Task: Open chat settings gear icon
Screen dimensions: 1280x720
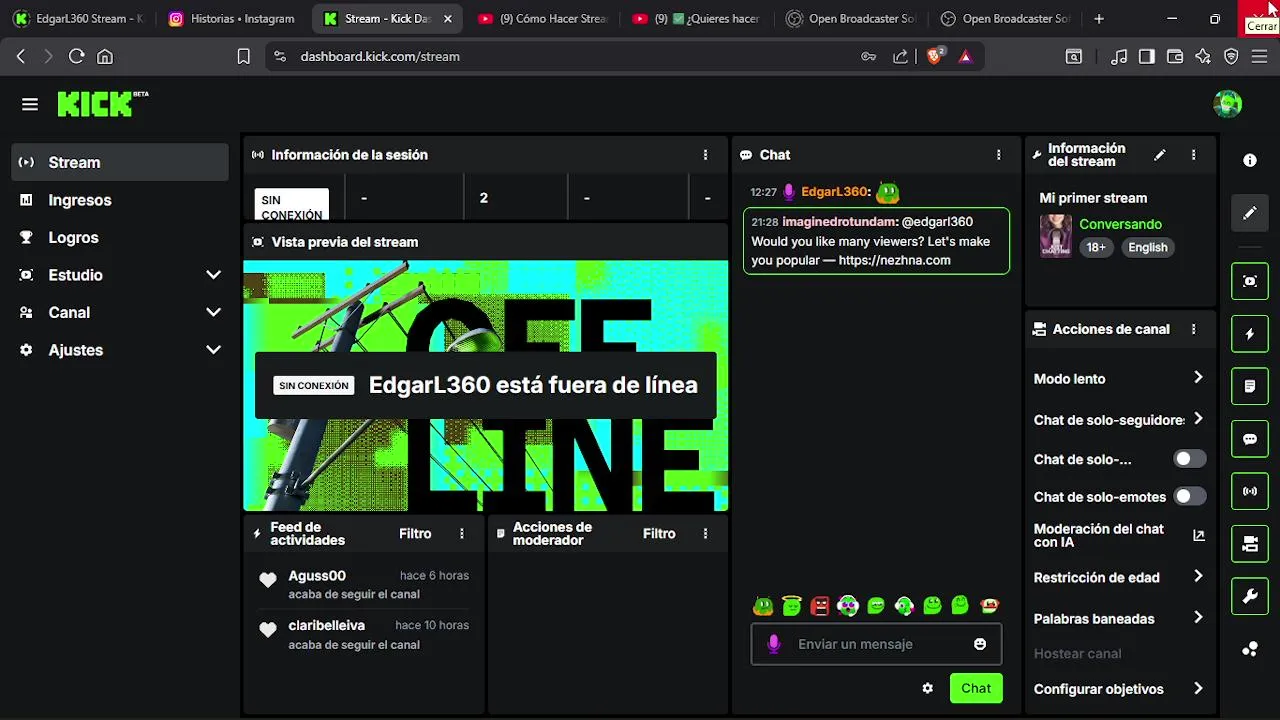Action: [927, 688]
